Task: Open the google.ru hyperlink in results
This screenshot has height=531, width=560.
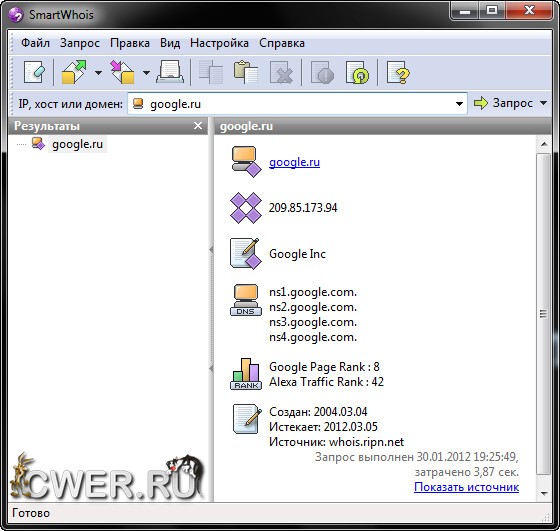Action: 294,162
